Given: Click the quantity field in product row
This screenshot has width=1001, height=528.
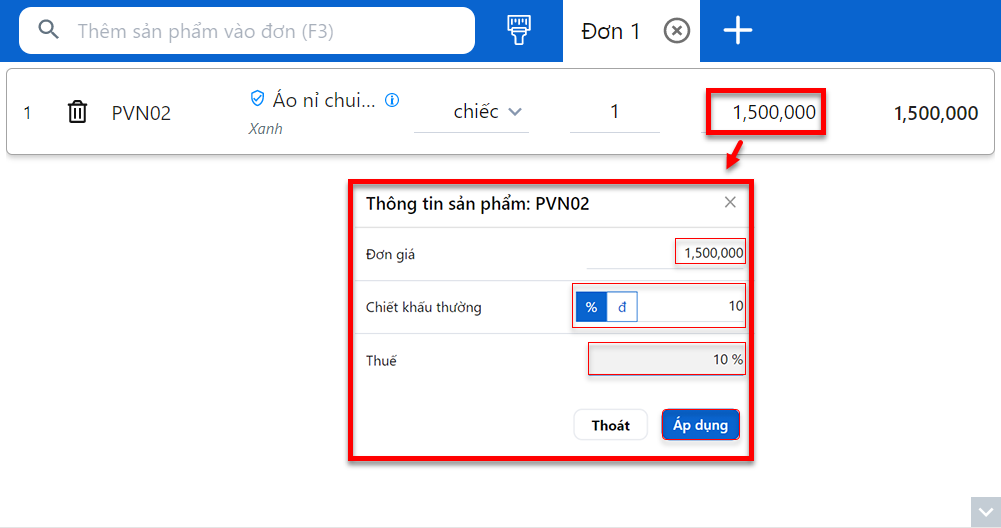Looking at the screenshot, I should point(614,112).
